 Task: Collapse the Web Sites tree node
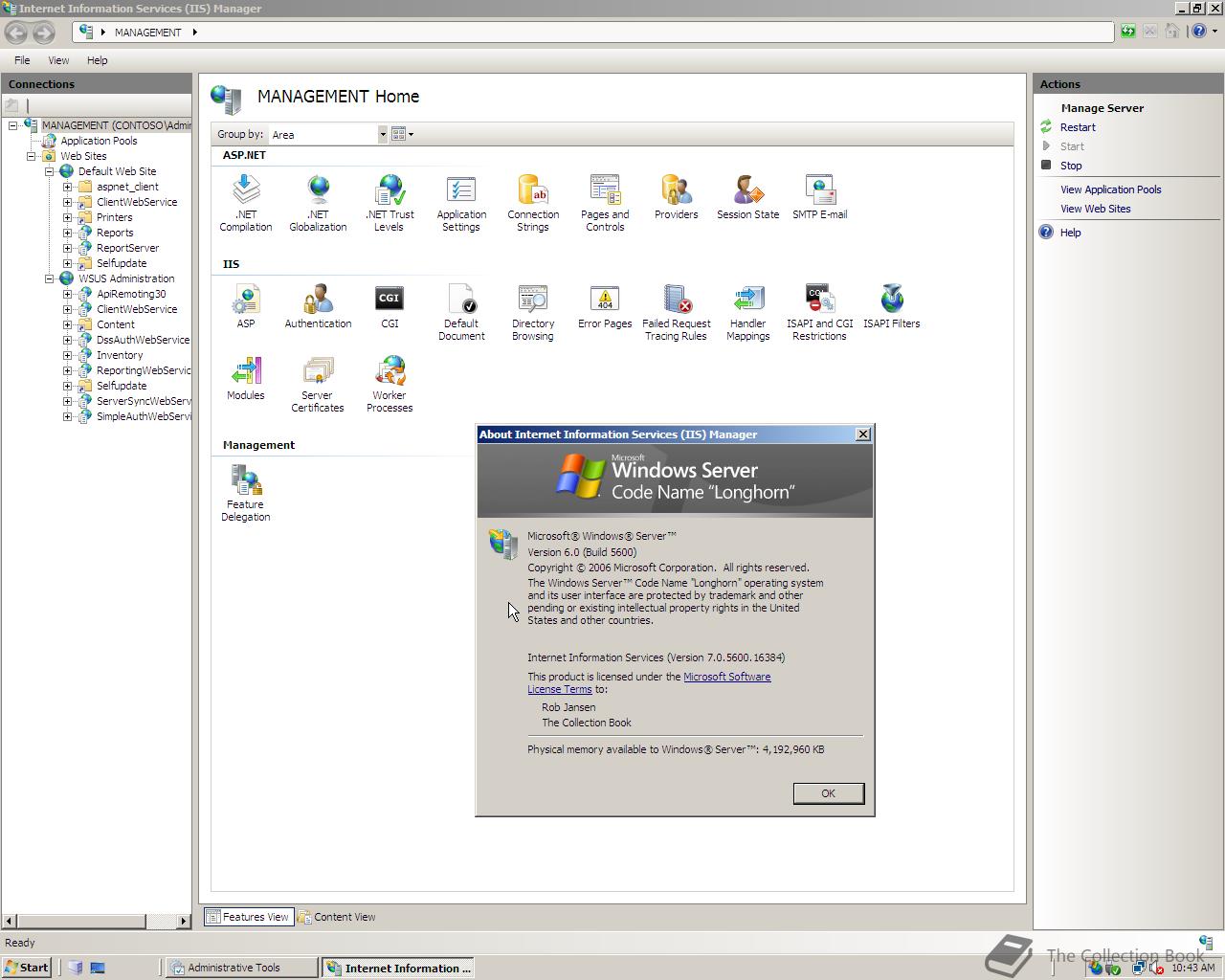point(31,156)
